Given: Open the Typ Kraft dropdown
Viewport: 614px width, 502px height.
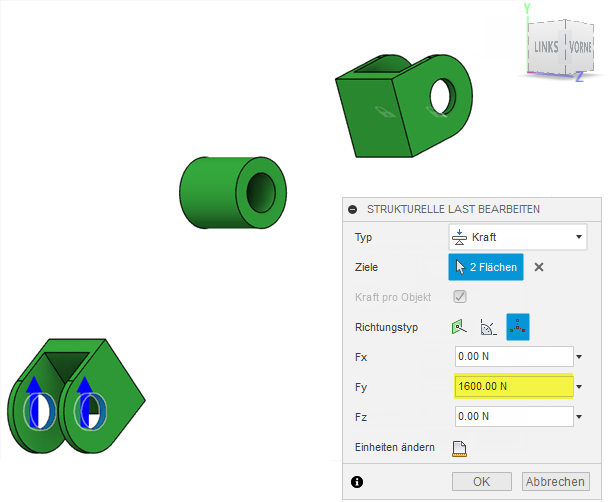Looking at the screenshot, I should (517, 237).
